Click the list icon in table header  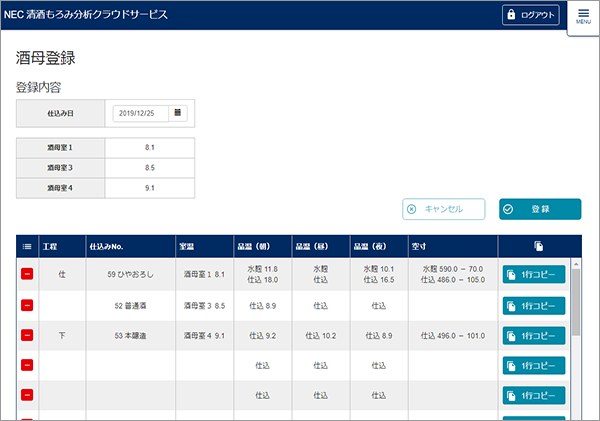(27, 245)
